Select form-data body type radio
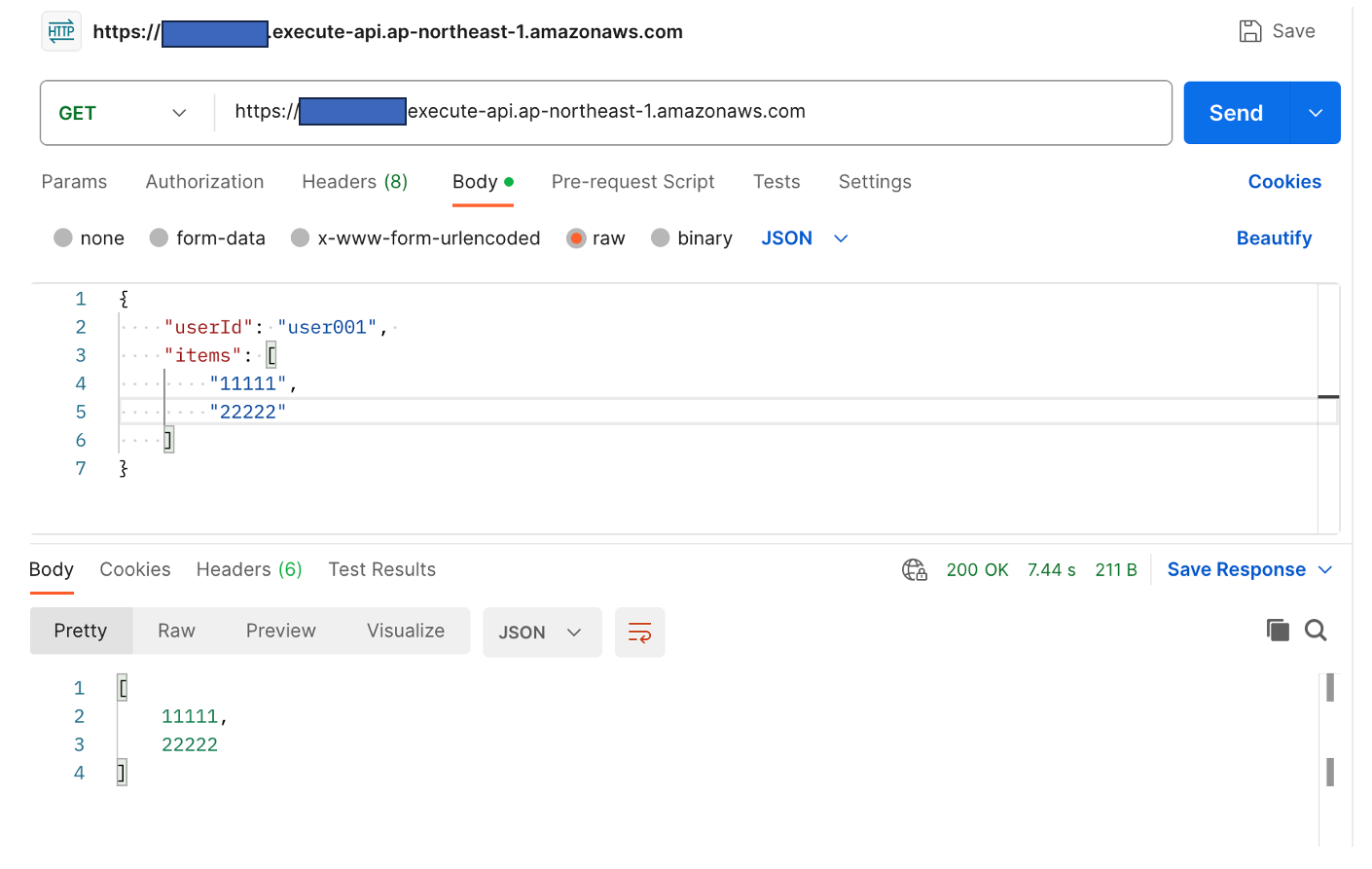Viewport: 1372px width, 869px height. tap(159, 238)
